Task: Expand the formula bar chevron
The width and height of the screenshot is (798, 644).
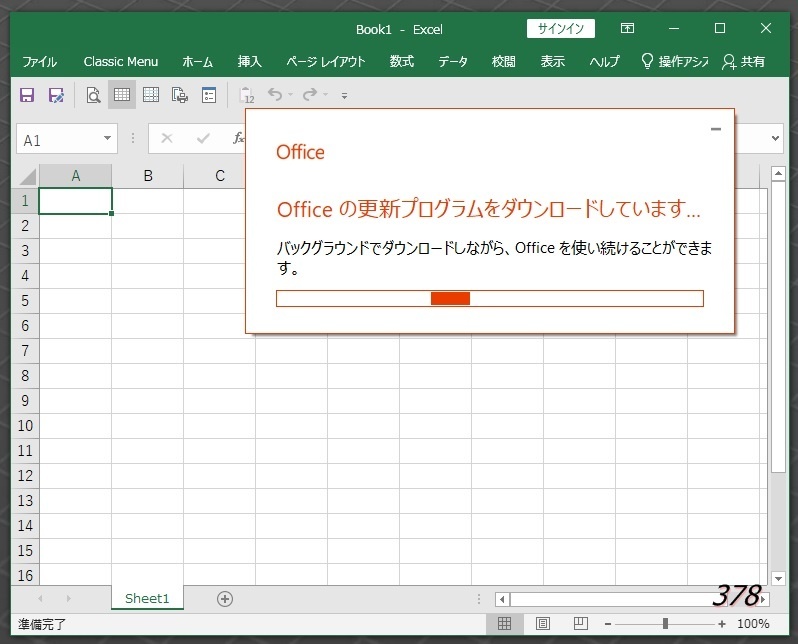Action: 775,138
